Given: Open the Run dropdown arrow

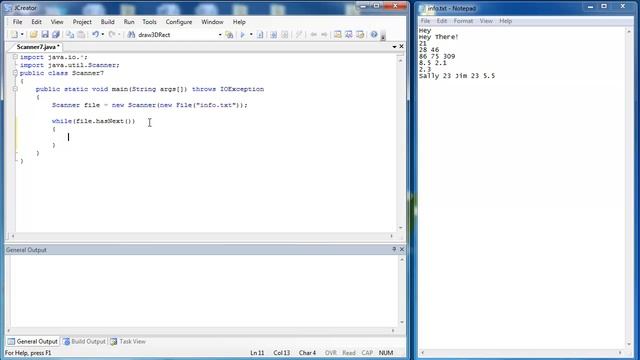Looking at the screenshot, I should 251,35.
